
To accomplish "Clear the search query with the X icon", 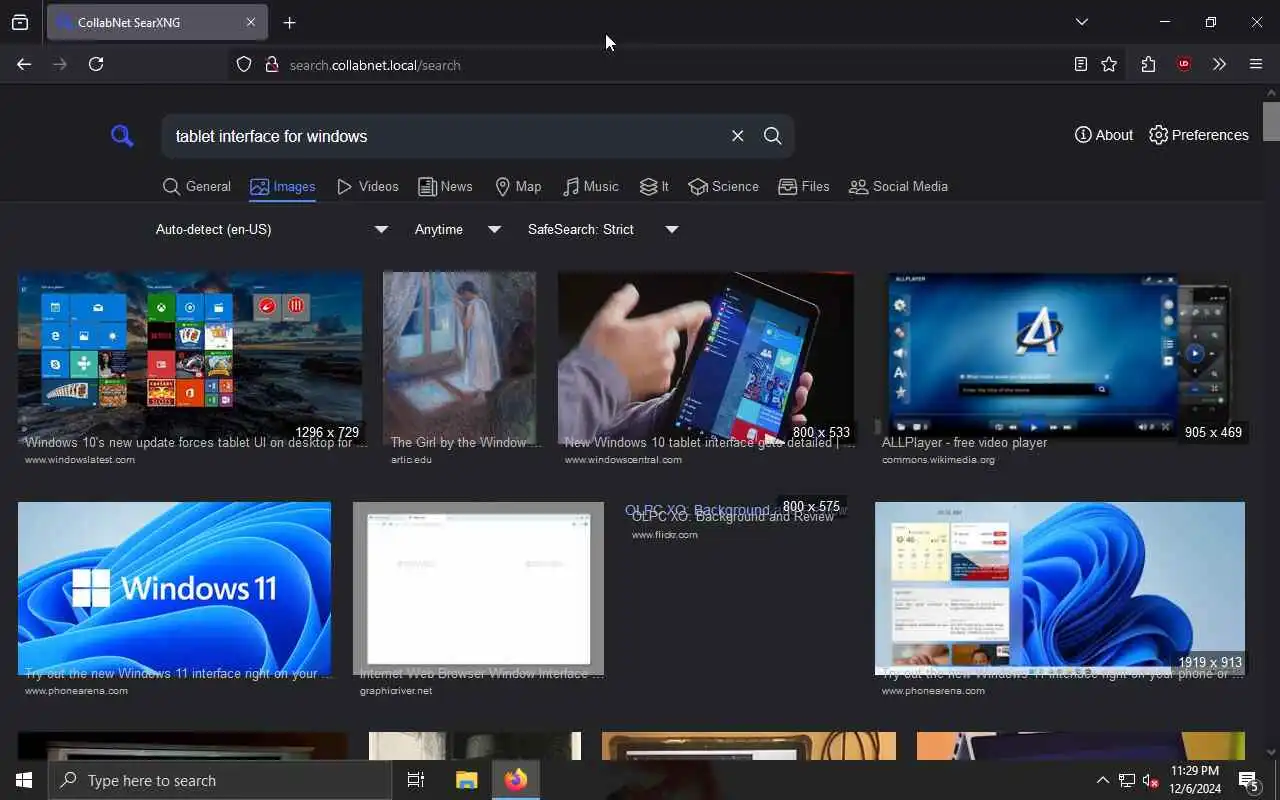I will [x=737, y=136].
